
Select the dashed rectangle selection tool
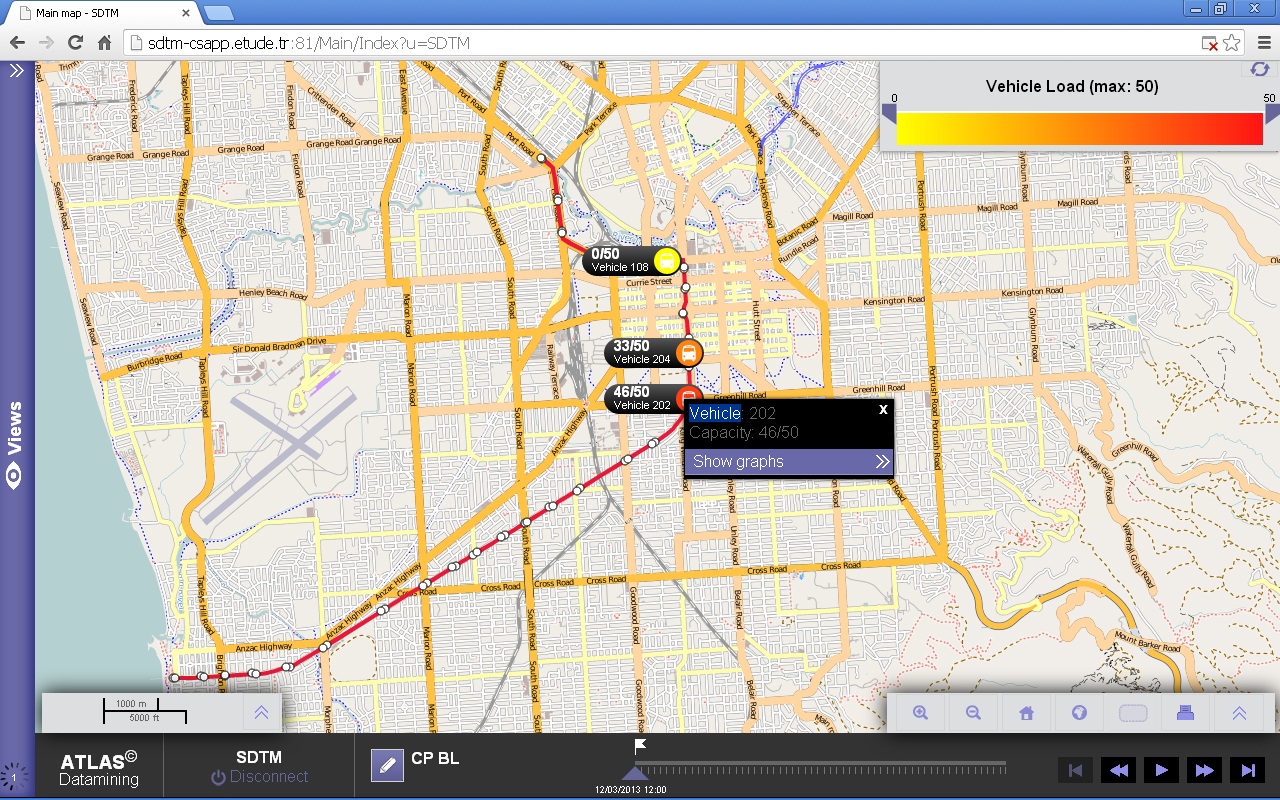1132,713
